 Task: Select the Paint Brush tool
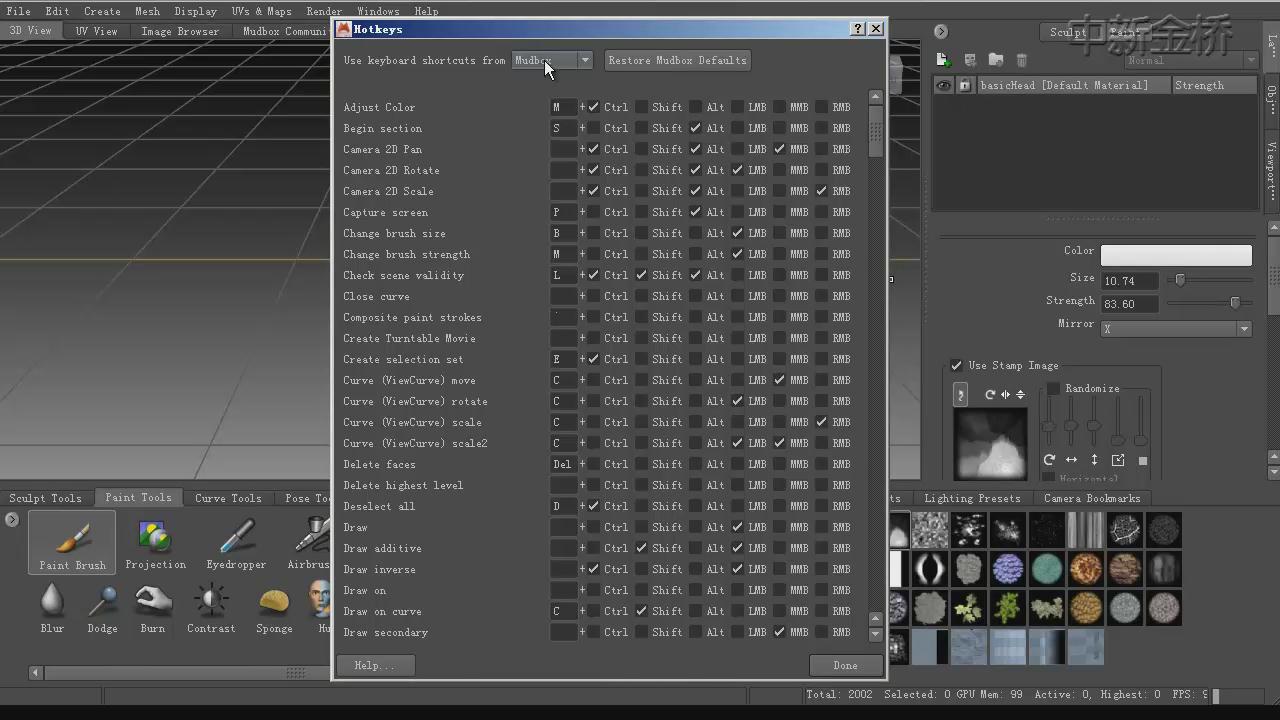tap(72, 544)
